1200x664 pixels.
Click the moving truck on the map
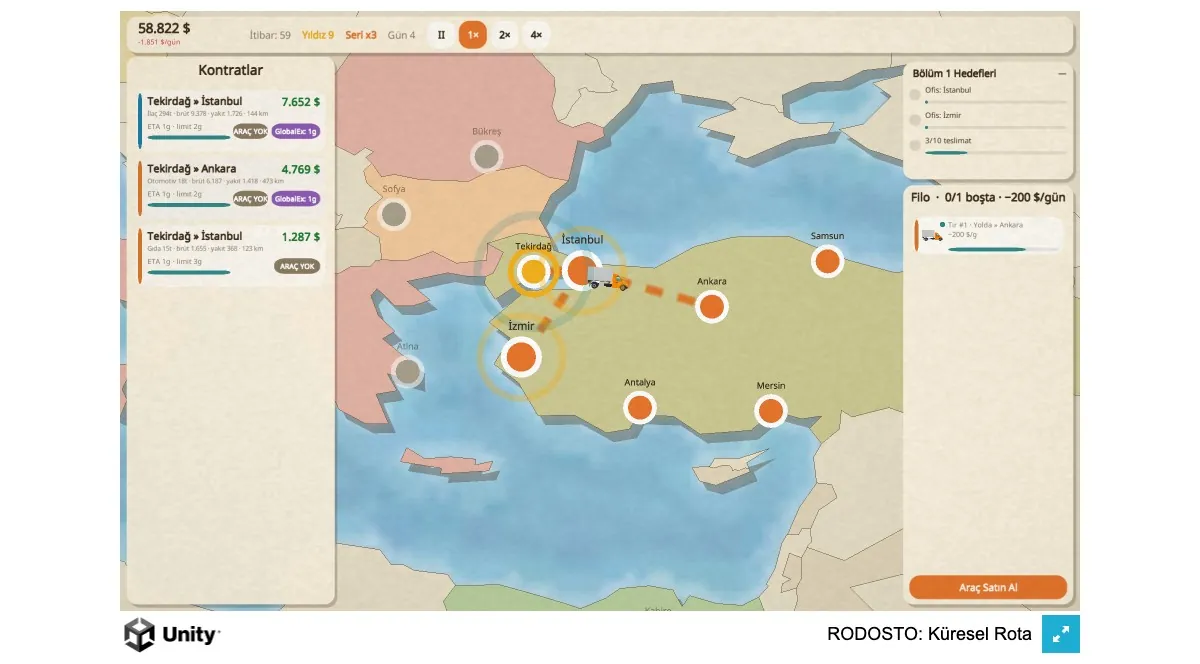coord(608,278)
